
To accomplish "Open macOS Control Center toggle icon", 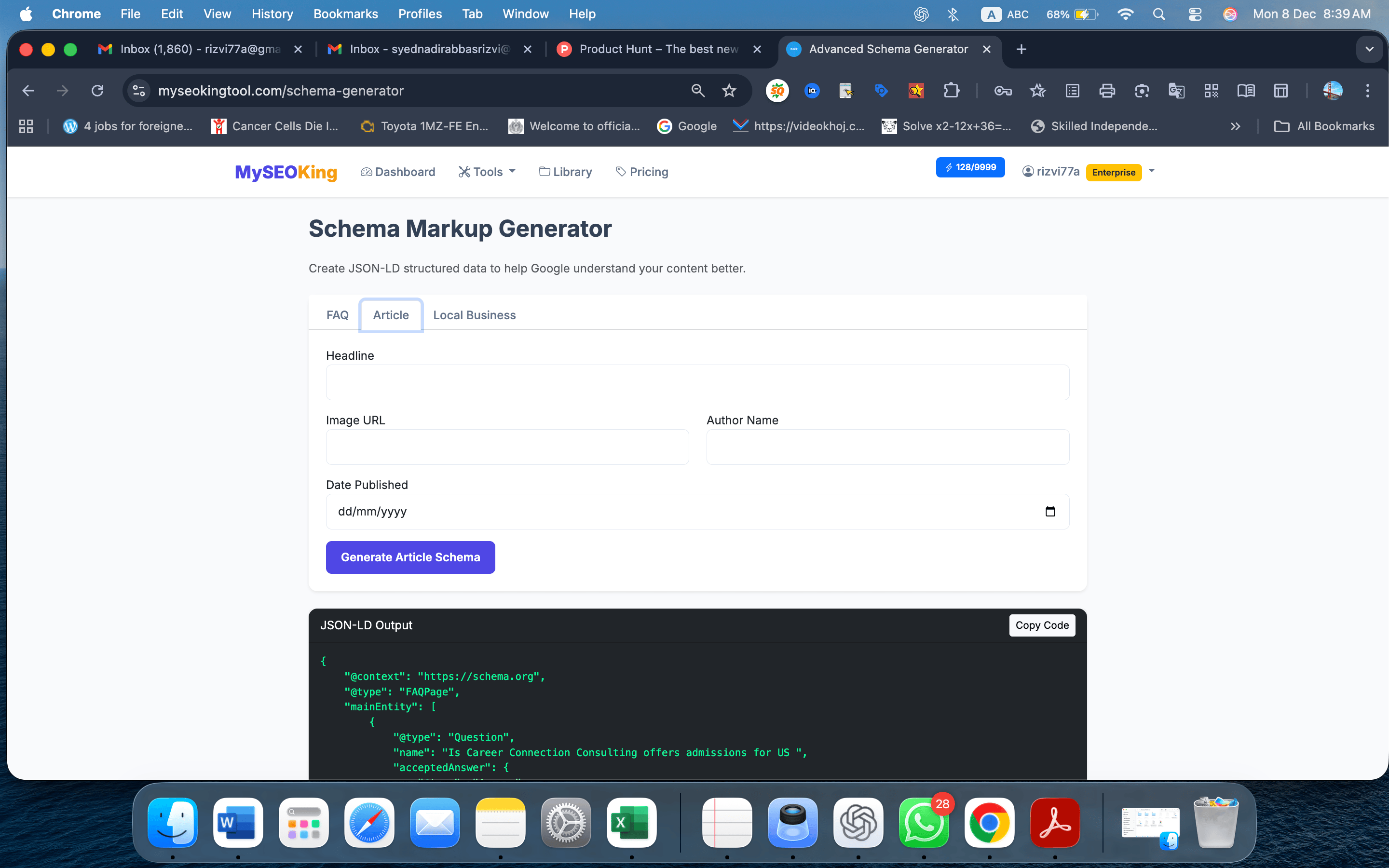I will (1195, 14).
